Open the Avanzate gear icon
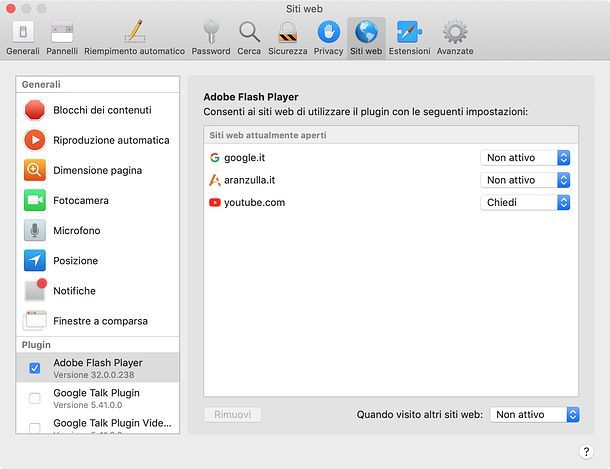This screenshot has width=610, height=469. coord(455,32)
